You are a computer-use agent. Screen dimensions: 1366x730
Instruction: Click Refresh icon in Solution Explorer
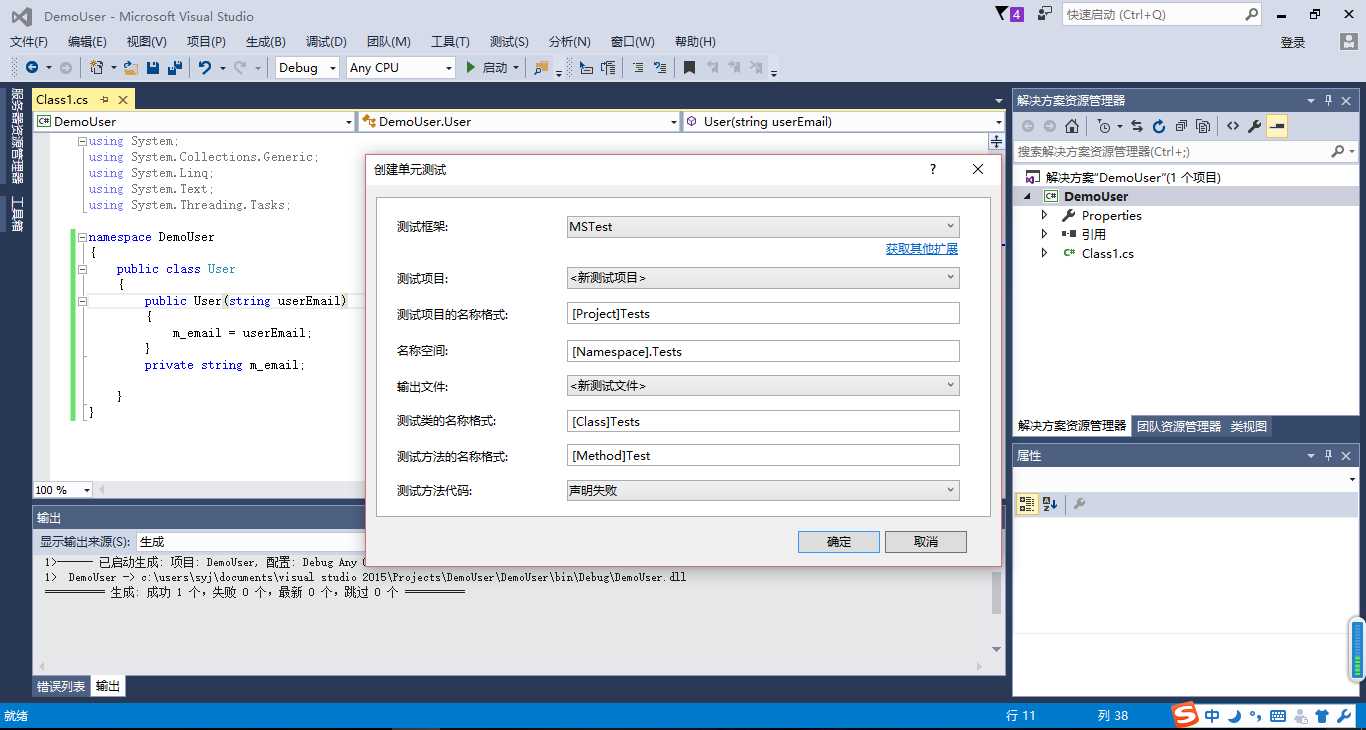[1159, 126]
